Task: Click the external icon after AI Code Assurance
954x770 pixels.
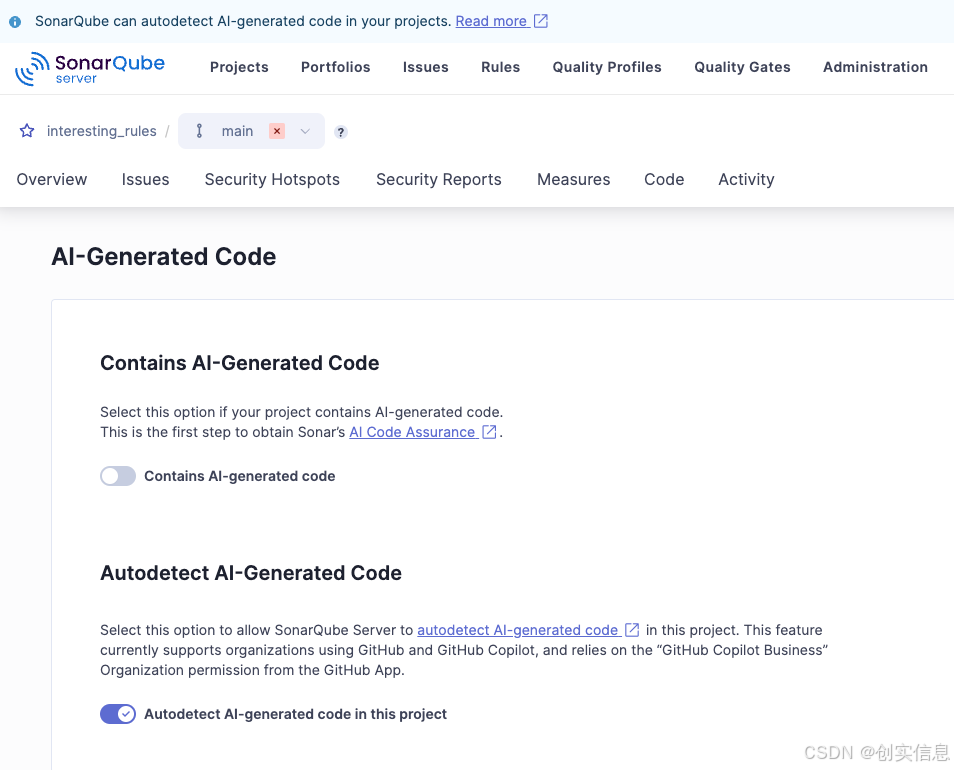Action: 489,432
